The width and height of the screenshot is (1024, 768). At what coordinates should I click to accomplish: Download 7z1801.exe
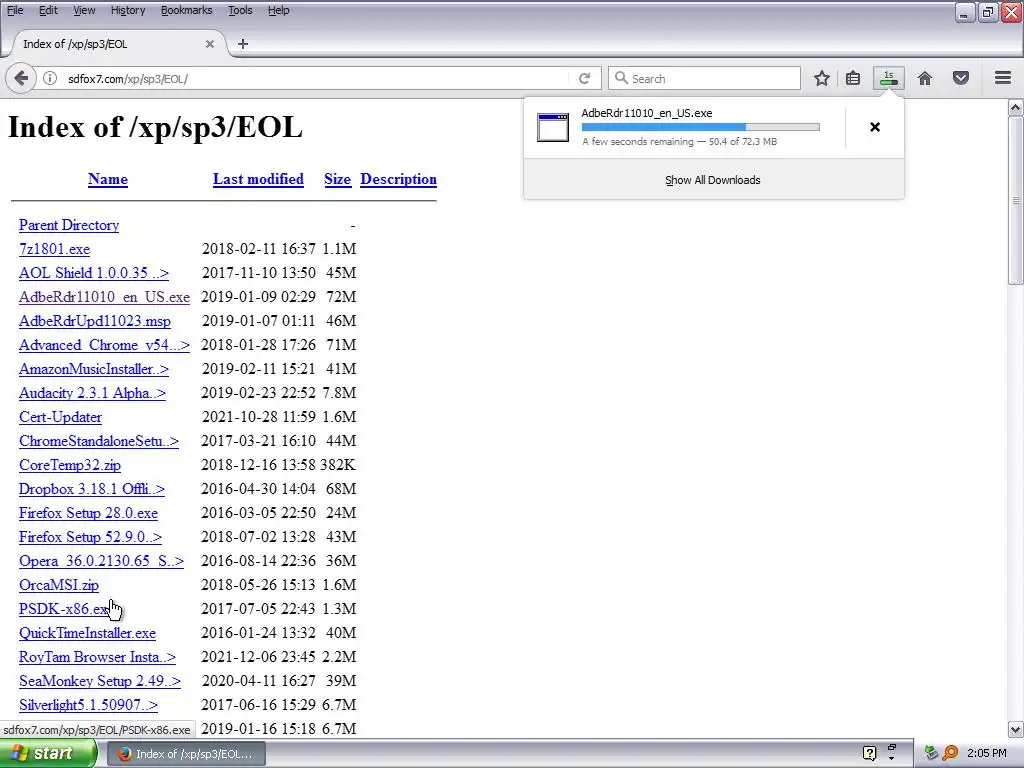[x=54, y=249]
